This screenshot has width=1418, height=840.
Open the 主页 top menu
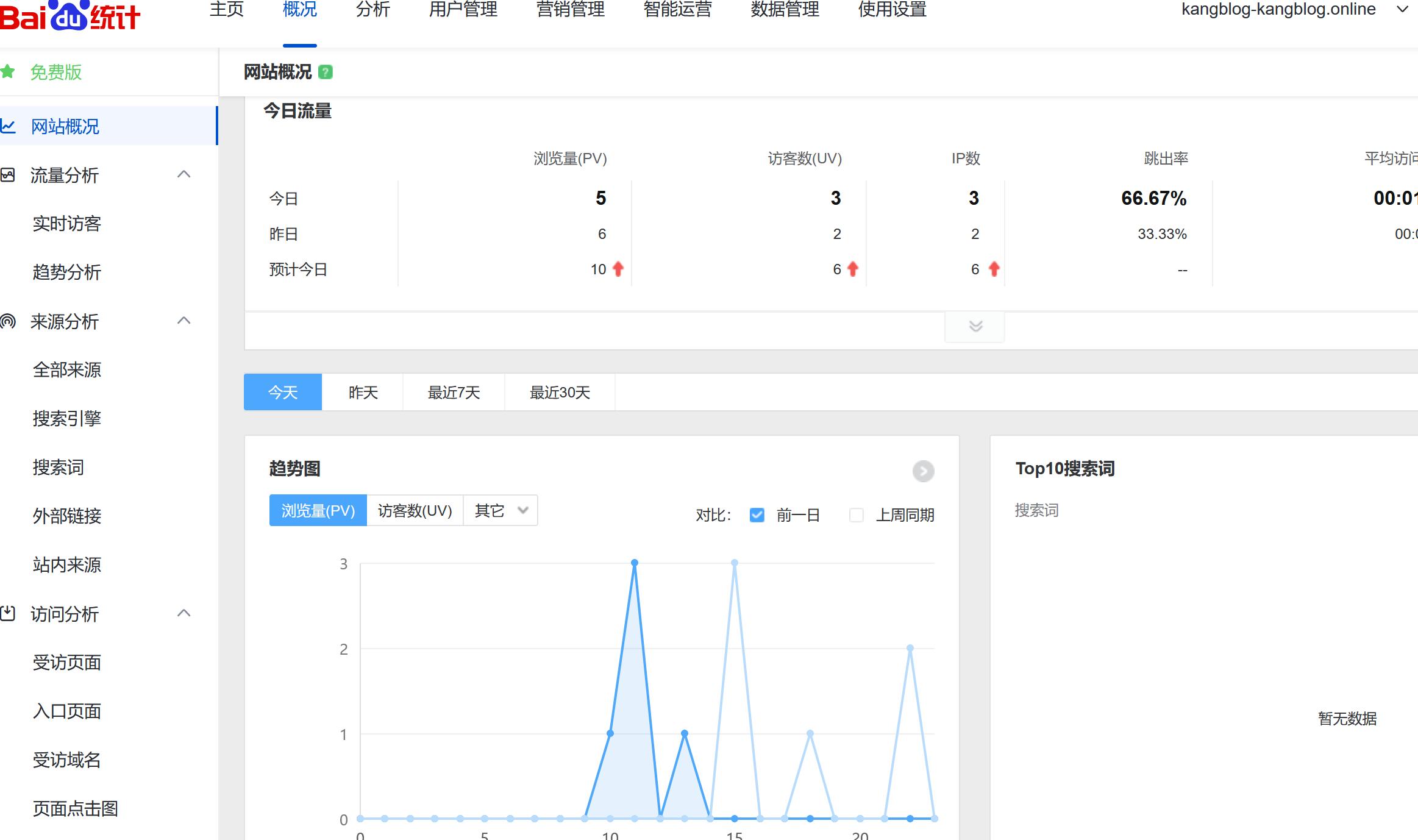click(x=227, y=10)
